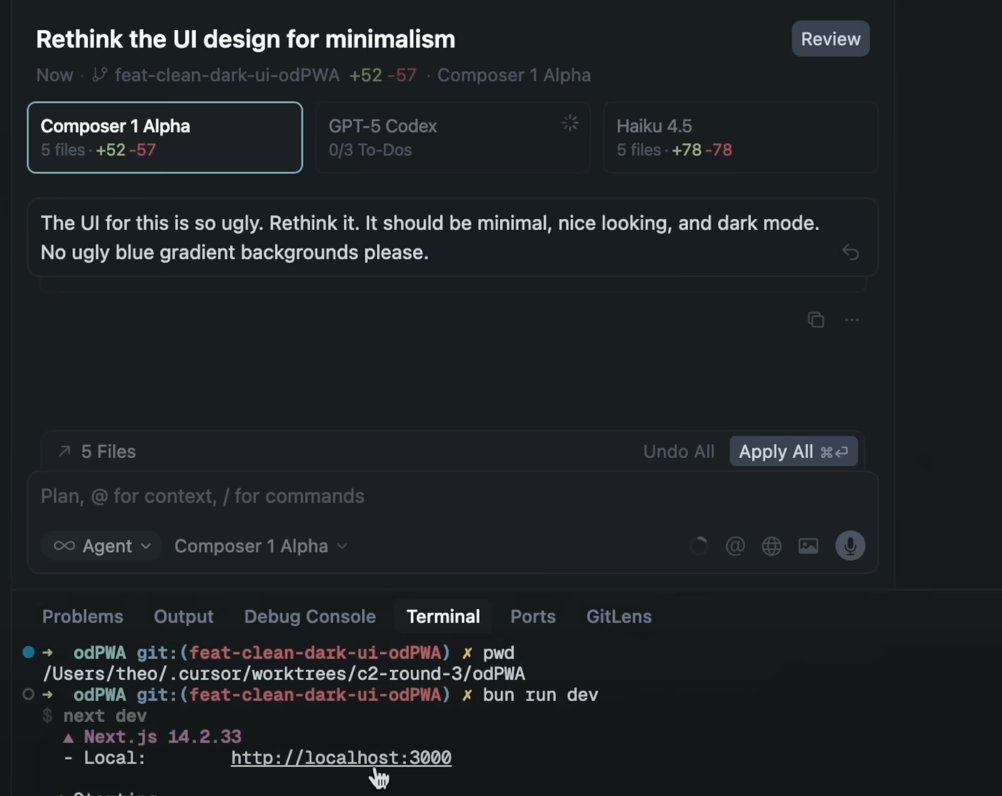Click the globe web search icon
Image resolution: width=1002 pixels, height=796 pixels.
tap(771, 546)
